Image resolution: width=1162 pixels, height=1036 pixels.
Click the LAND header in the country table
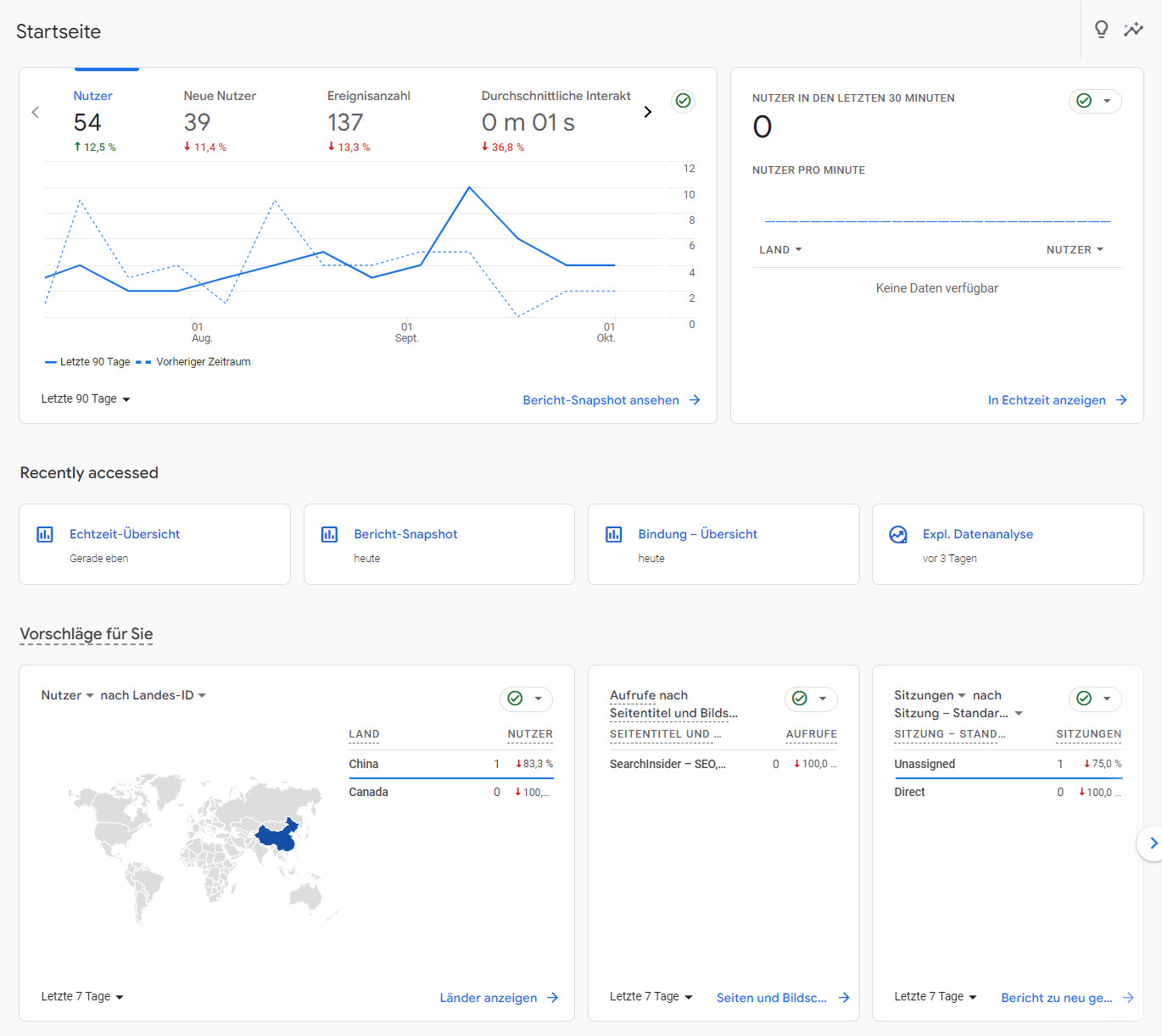pyautogui.click(x=364, y=734)
